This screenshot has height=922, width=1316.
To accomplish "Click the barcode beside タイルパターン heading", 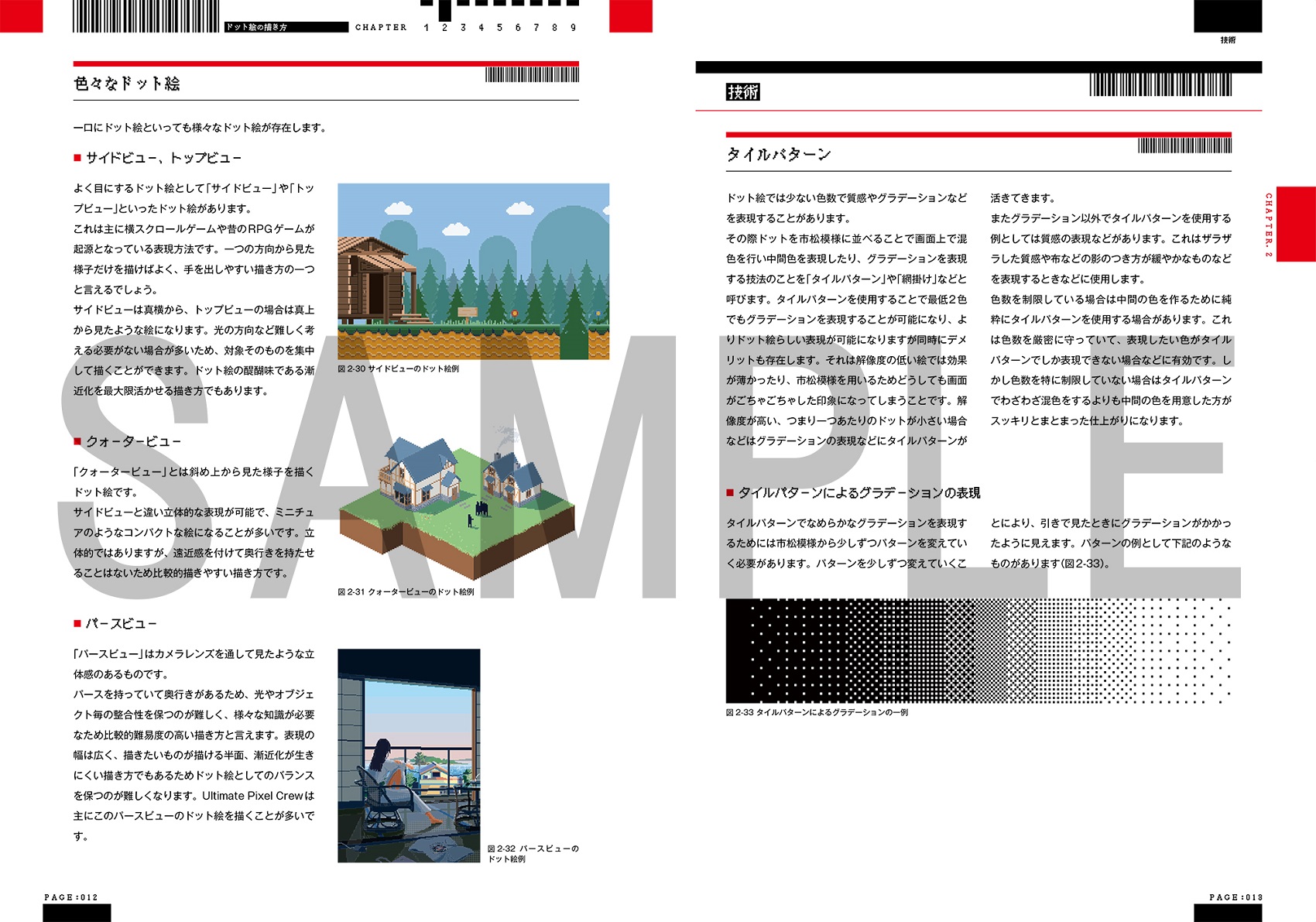I will pos(1184,146).
